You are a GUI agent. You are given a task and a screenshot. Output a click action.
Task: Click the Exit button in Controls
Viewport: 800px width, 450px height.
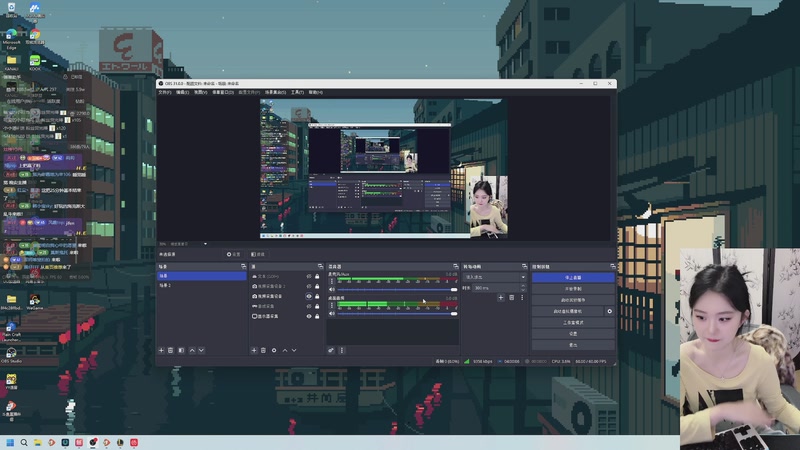pos(573,345)
